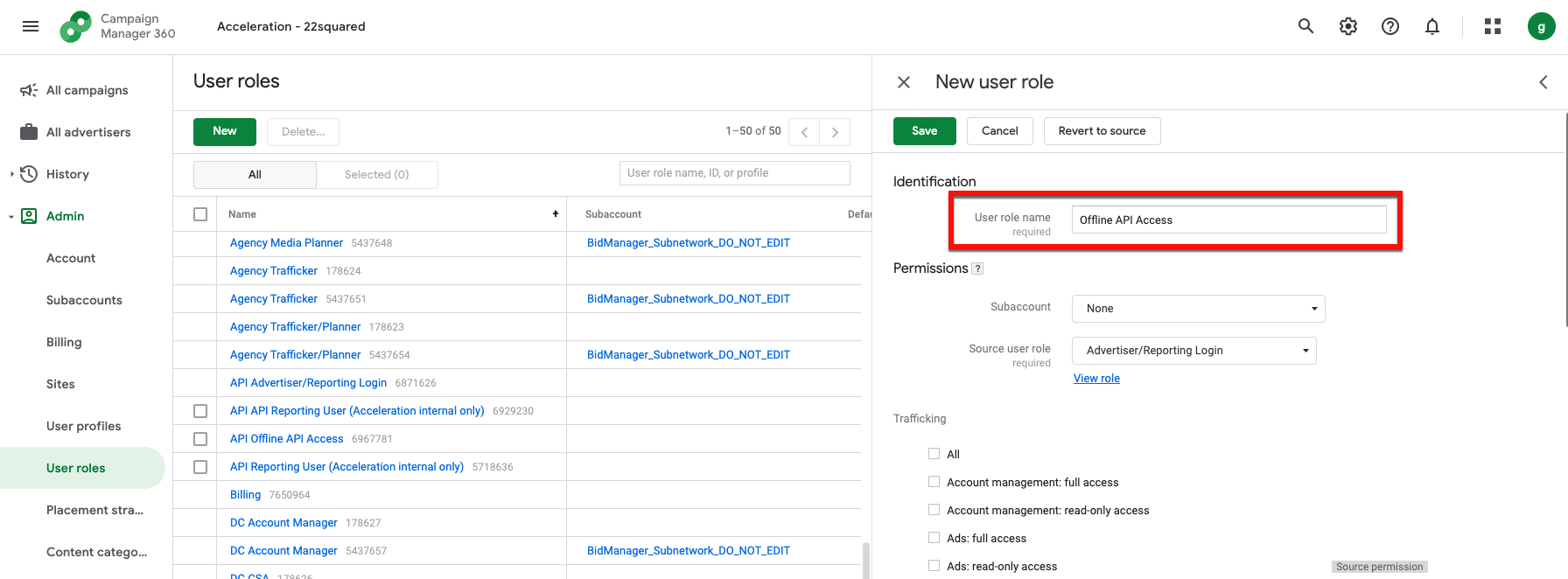Sort by the Name column arrow
This screenshot has width=1568, height=579.
(x=555, y=214)
